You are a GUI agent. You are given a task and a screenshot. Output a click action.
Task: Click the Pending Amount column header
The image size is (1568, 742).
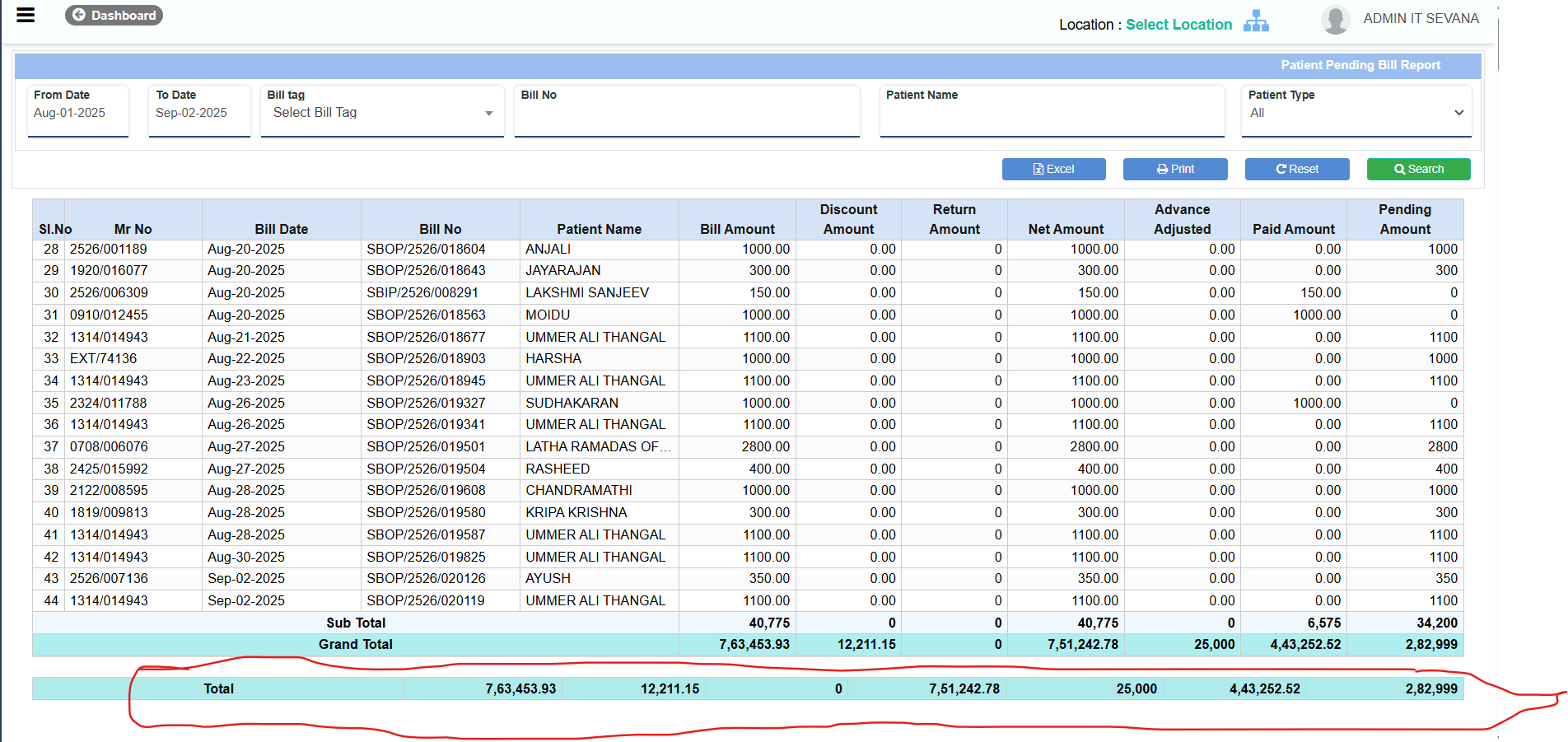(x=1405, y=219)
